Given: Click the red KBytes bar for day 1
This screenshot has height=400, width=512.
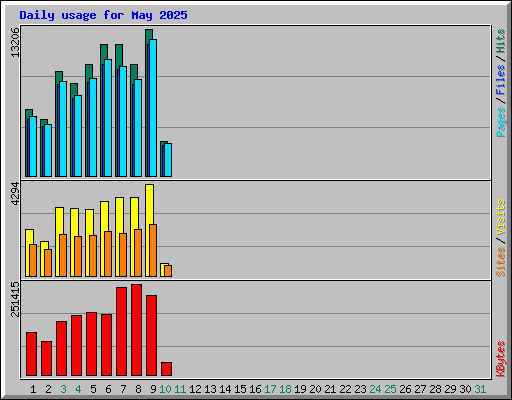Looking at the screenshot, I should coord(32,354).
